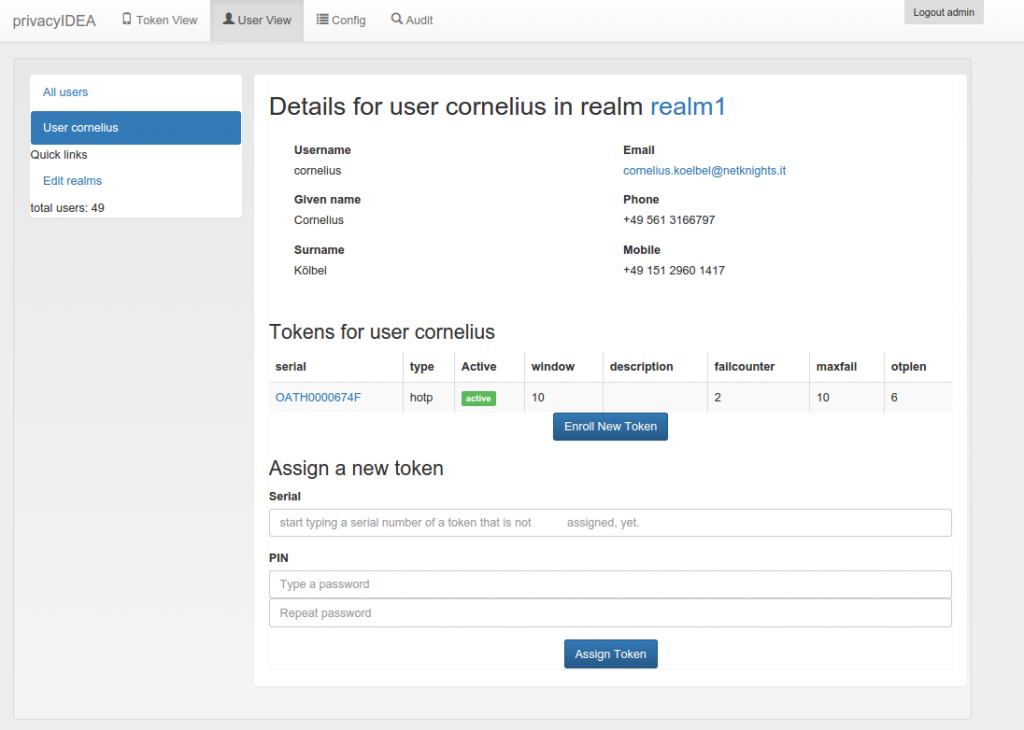Click the Type a password field
Screen dimensions: 1024x730
pos(610,584)
